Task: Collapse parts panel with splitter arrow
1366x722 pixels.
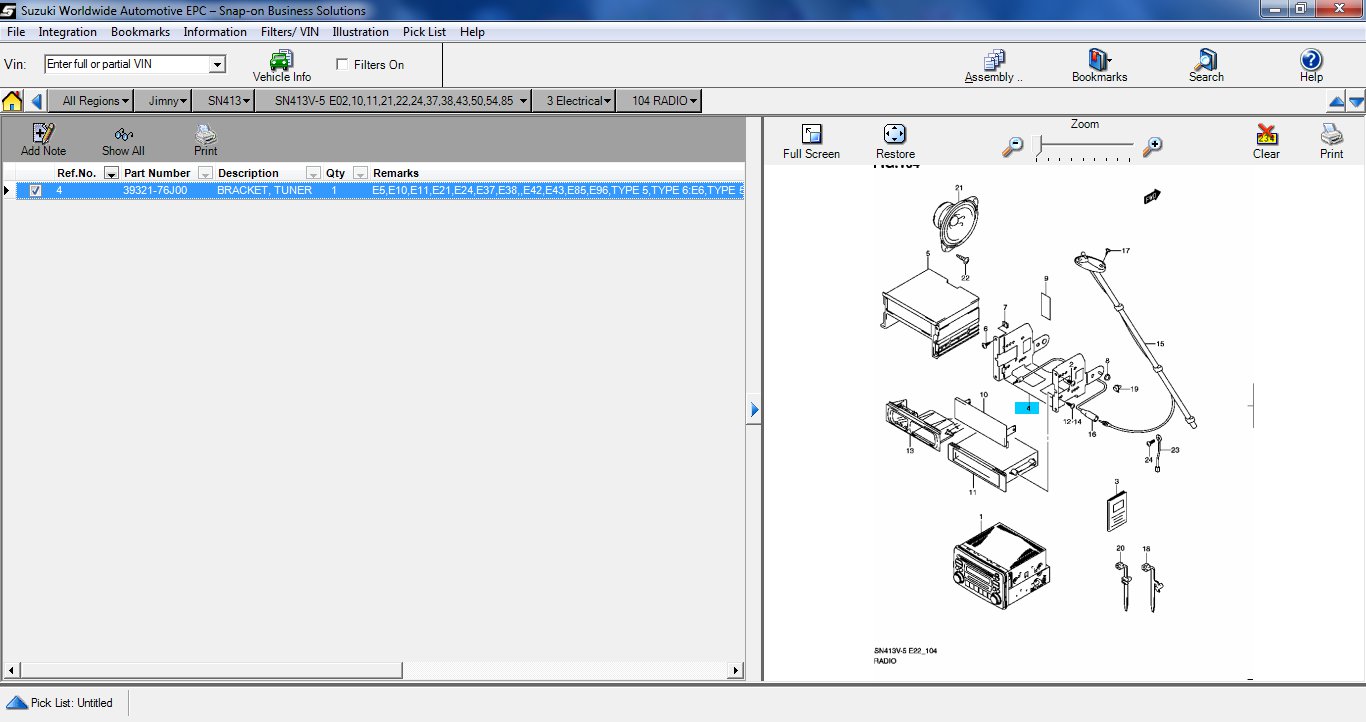Action: (754, 409)
